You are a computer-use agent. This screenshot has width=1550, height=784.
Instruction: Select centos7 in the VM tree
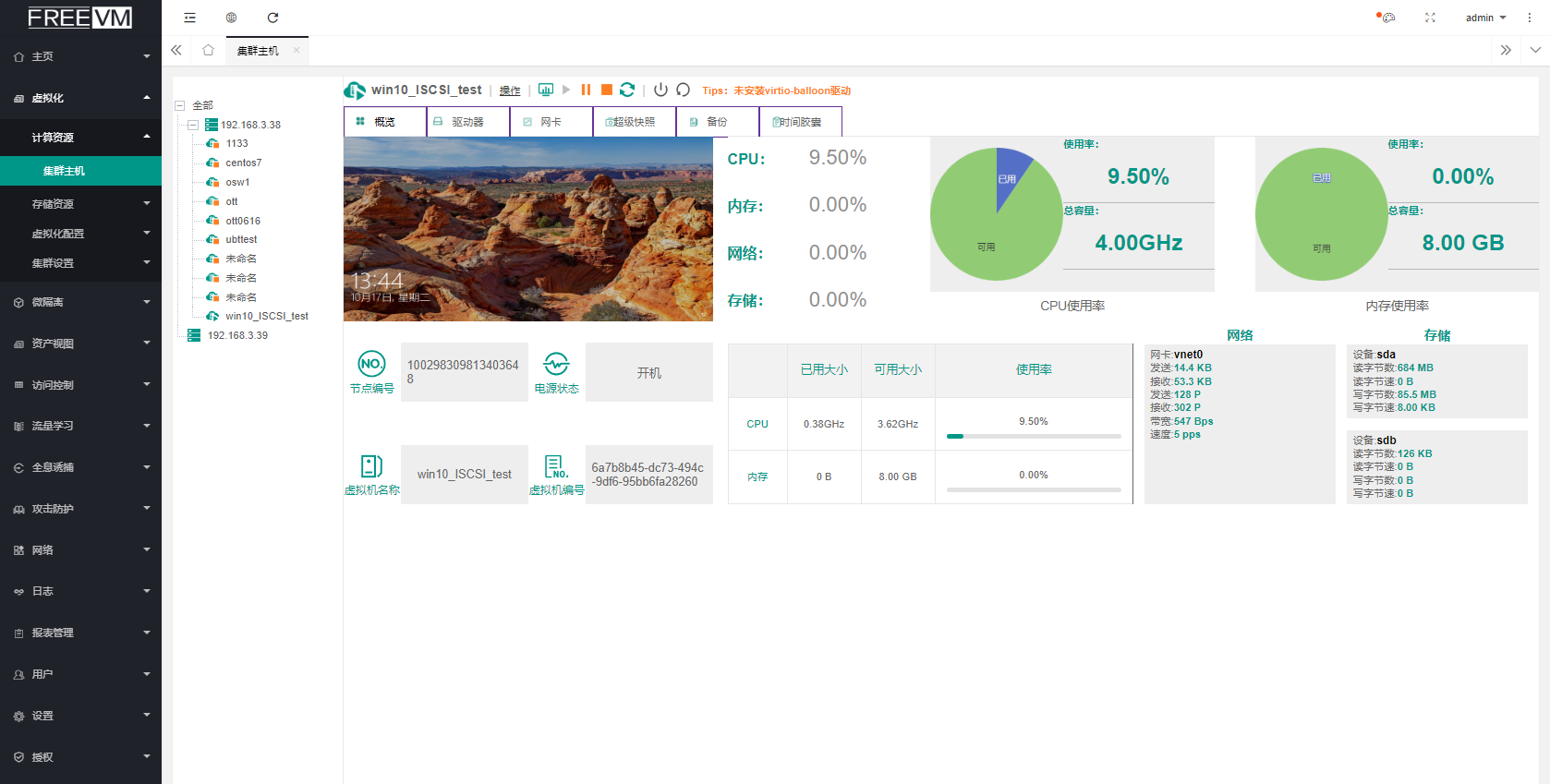[243, 163]
